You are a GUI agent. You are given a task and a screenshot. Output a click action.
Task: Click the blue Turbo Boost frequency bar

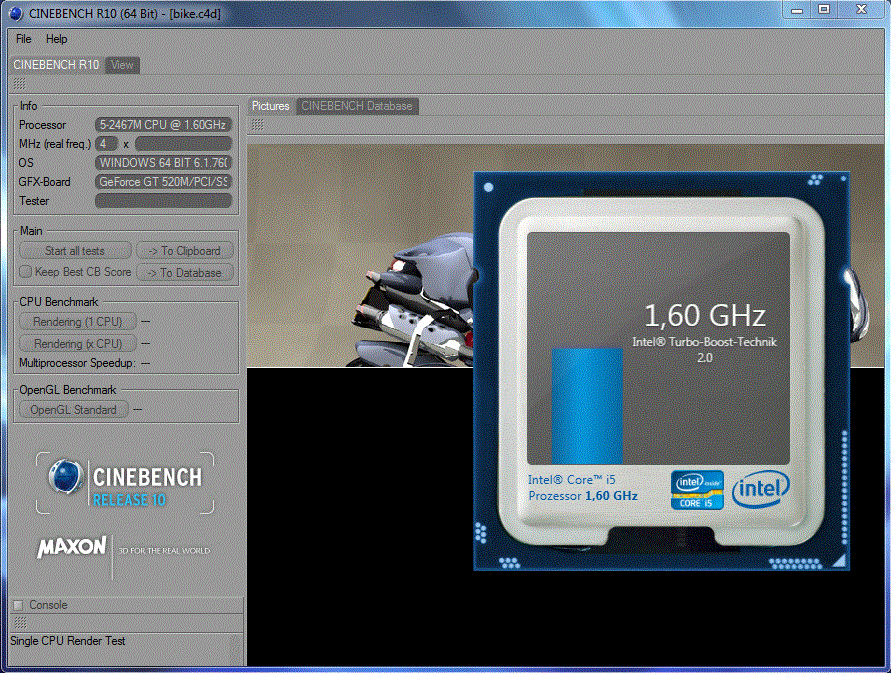pyautogui.click(x=587, y=405)
